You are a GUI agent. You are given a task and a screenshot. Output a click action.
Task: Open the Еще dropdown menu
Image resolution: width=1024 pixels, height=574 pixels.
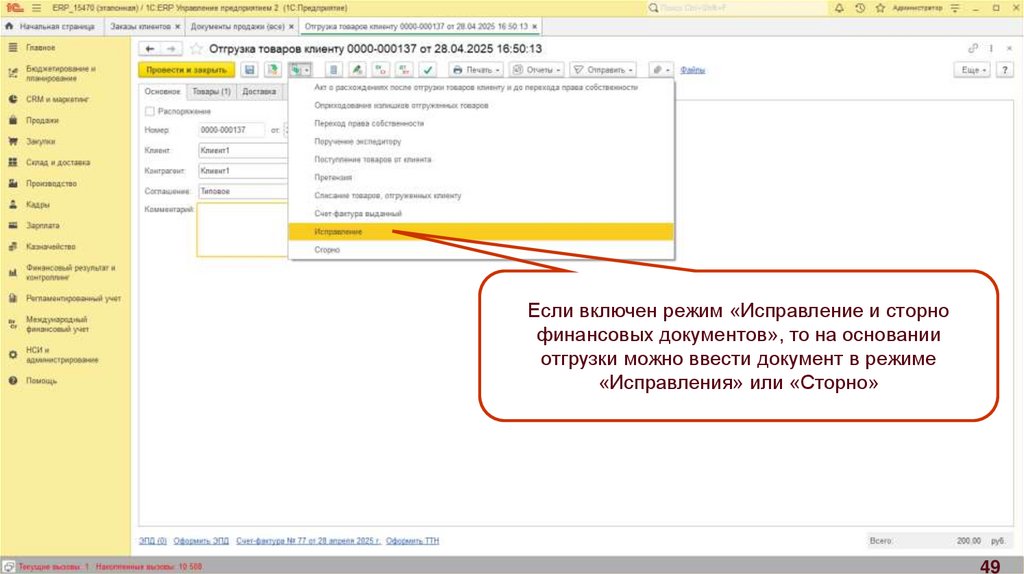pyautogui.click(x=973, y=69)
